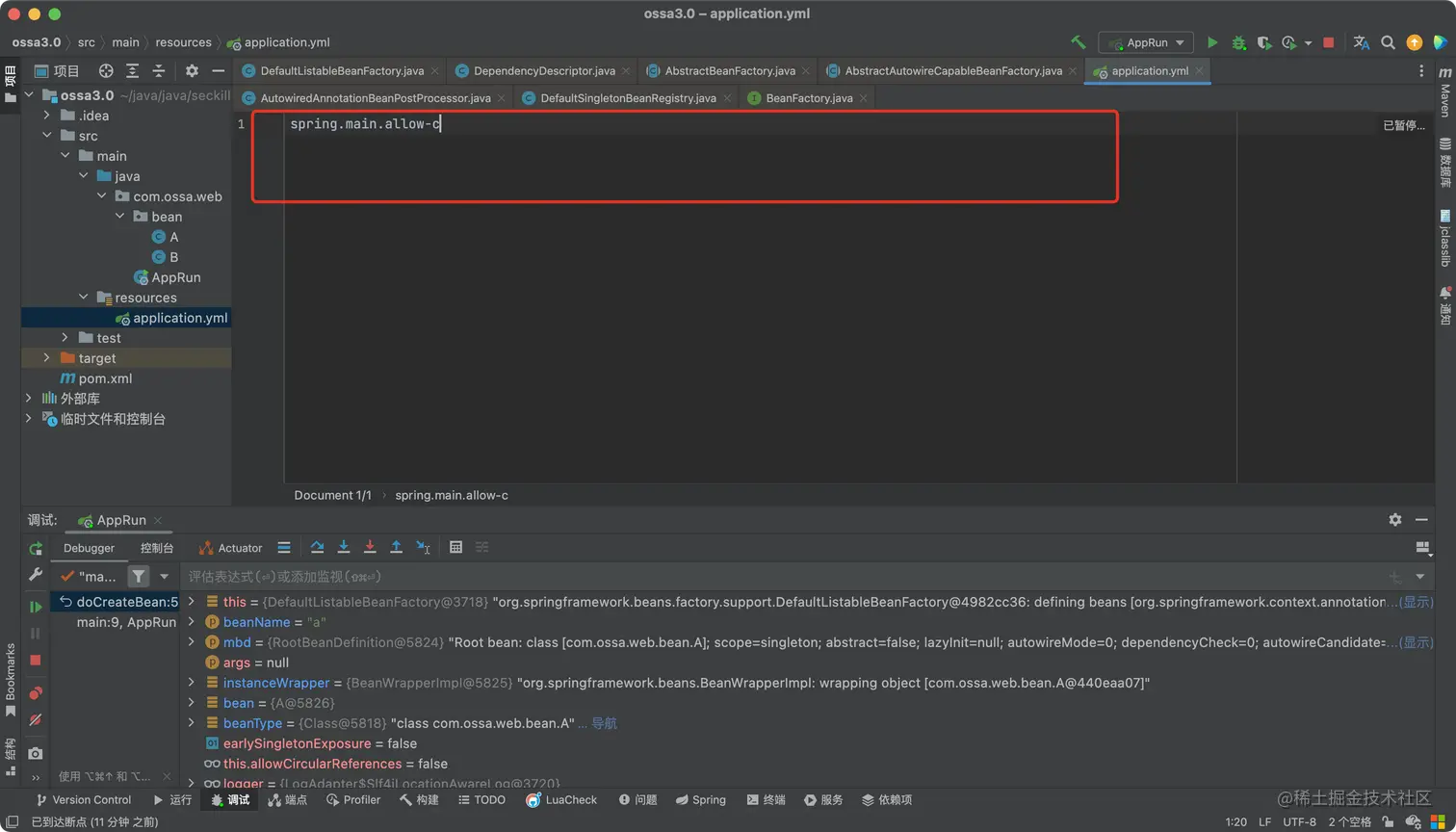This screenshot has width=1456, height=832.
Task: Toggle Mute Breakpoints icon
Action: click(x=36, y=719)
